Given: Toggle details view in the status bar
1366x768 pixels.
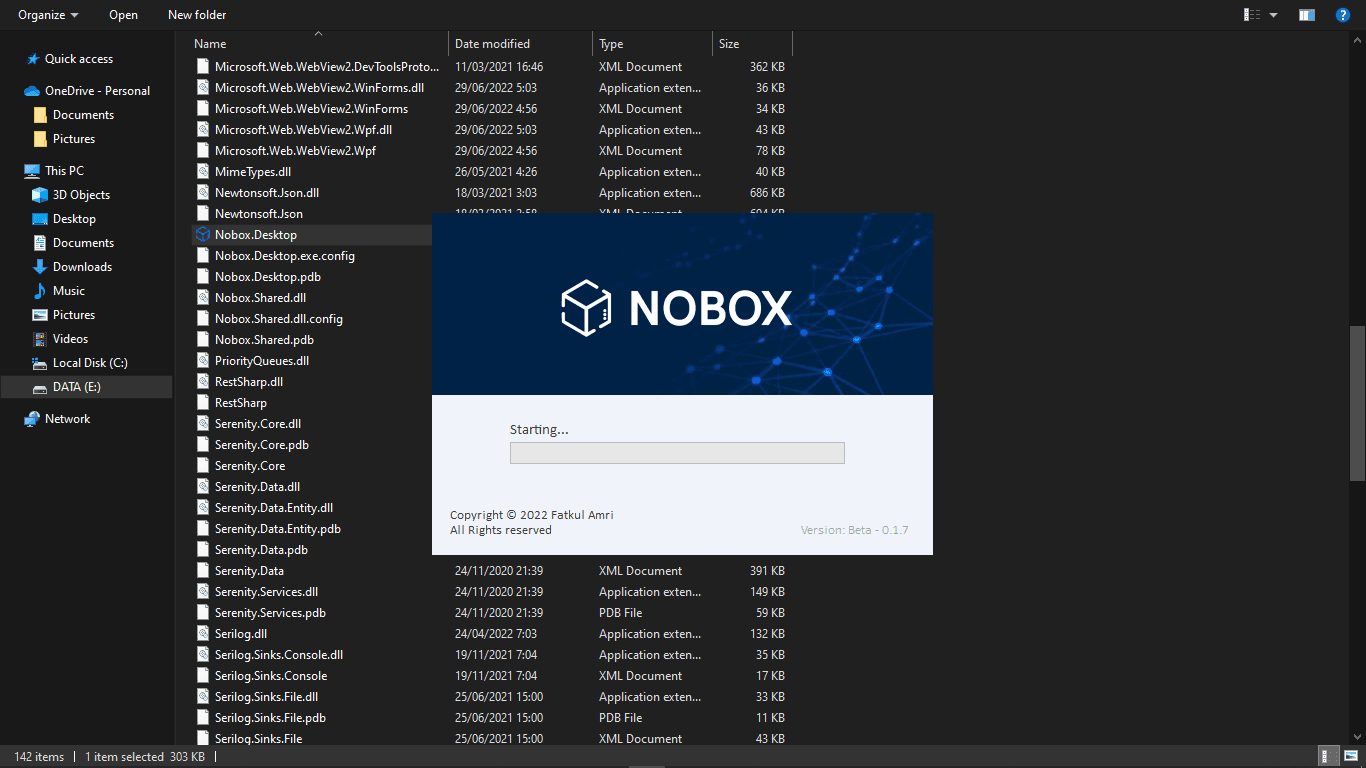Looking at the screenshot, I should click(x=1327, y=756).
